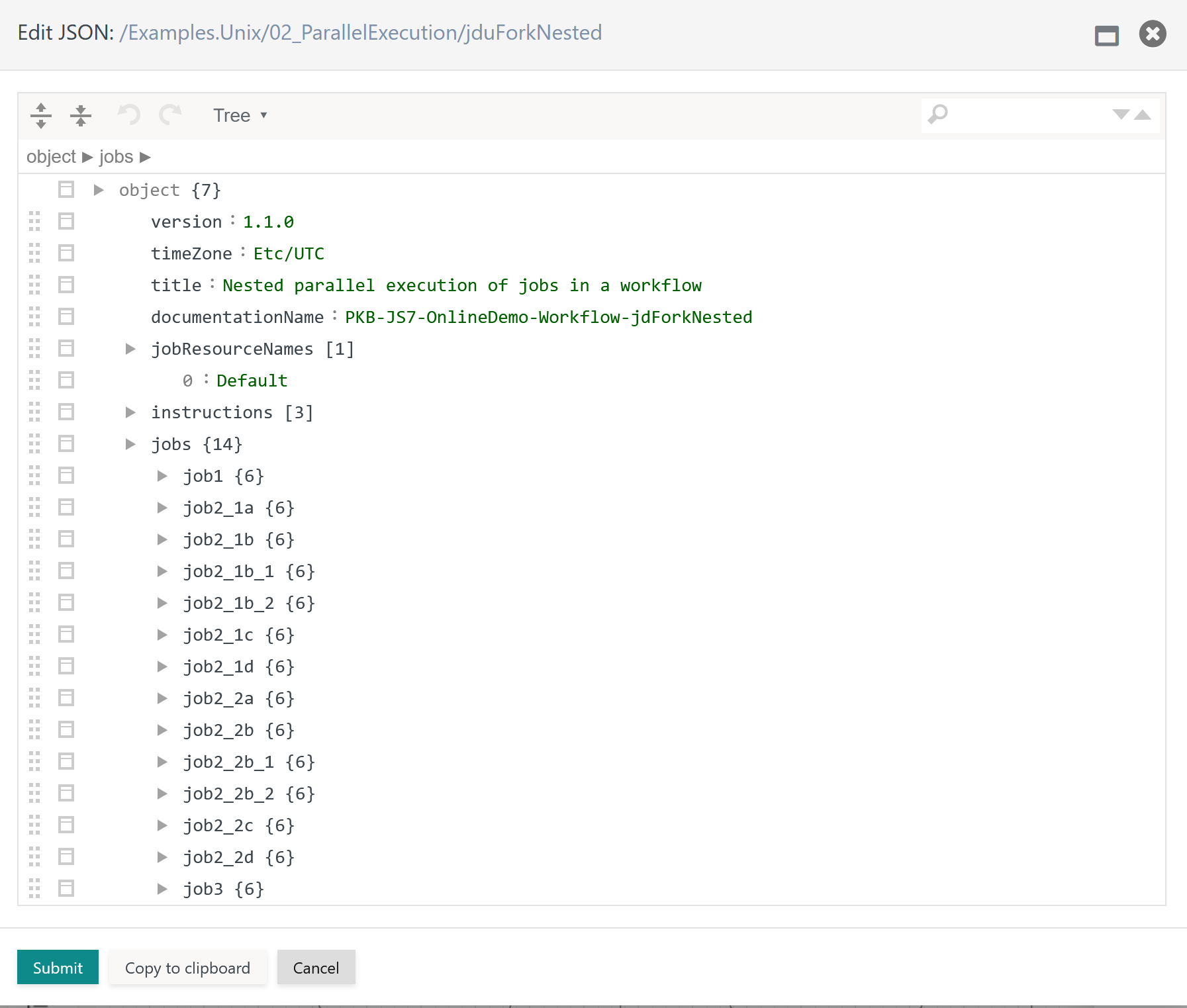Select the job2_2d field name
Screen dimensions: 1187x1008
pos(218,857)
